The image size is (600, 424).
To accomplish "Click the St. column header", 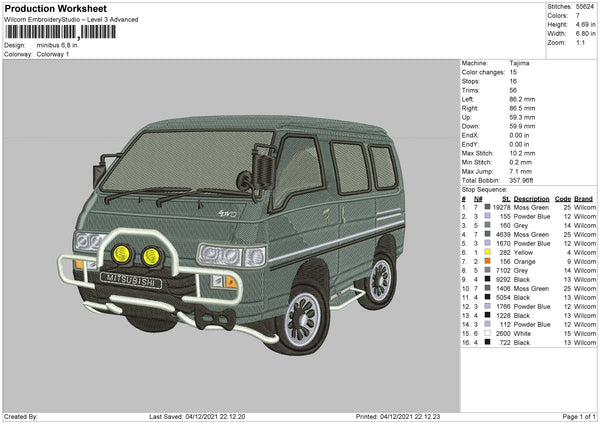I will [507, 198].
